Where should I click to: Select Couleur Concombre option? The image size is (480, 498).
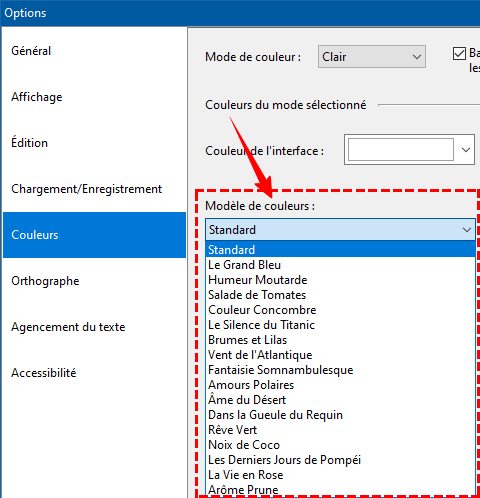340,310
